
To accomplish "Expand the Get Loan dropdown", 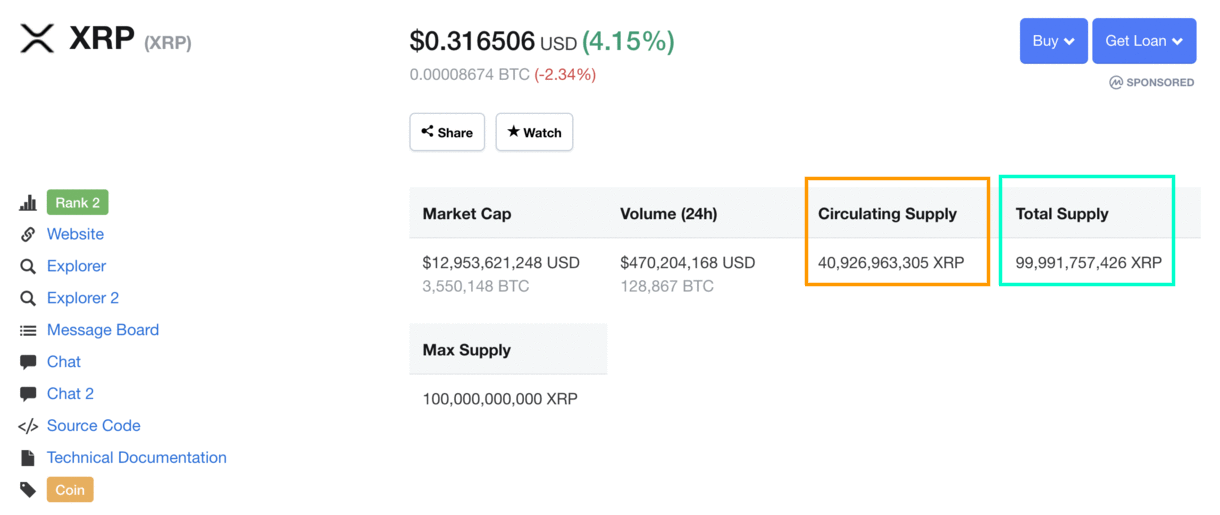I will pyautogui.click(x=1144, y=41).
